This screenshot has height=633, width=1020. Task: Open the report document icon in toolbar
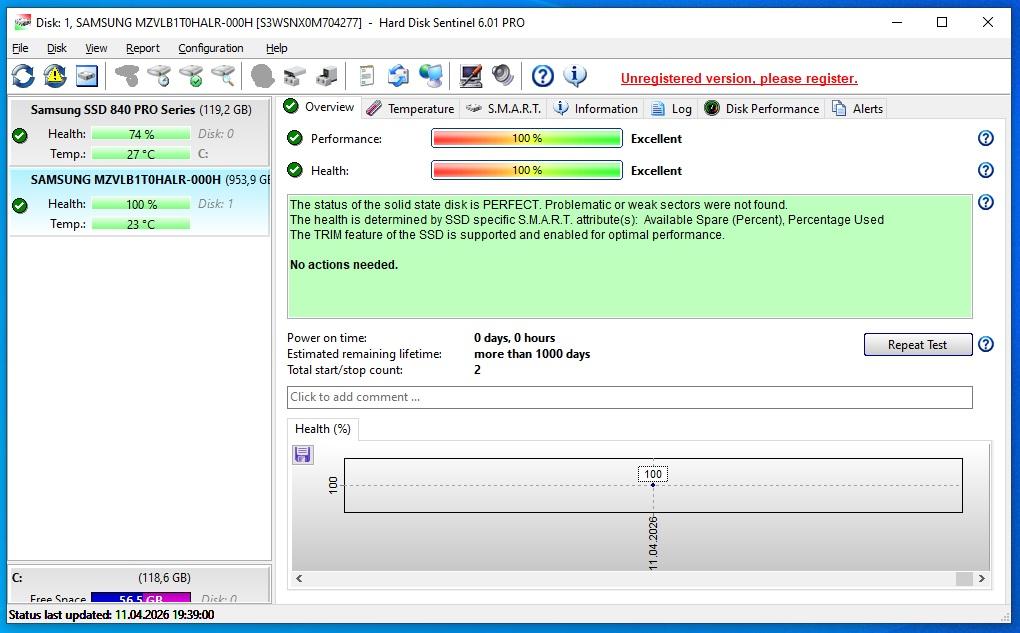(367, 76)
